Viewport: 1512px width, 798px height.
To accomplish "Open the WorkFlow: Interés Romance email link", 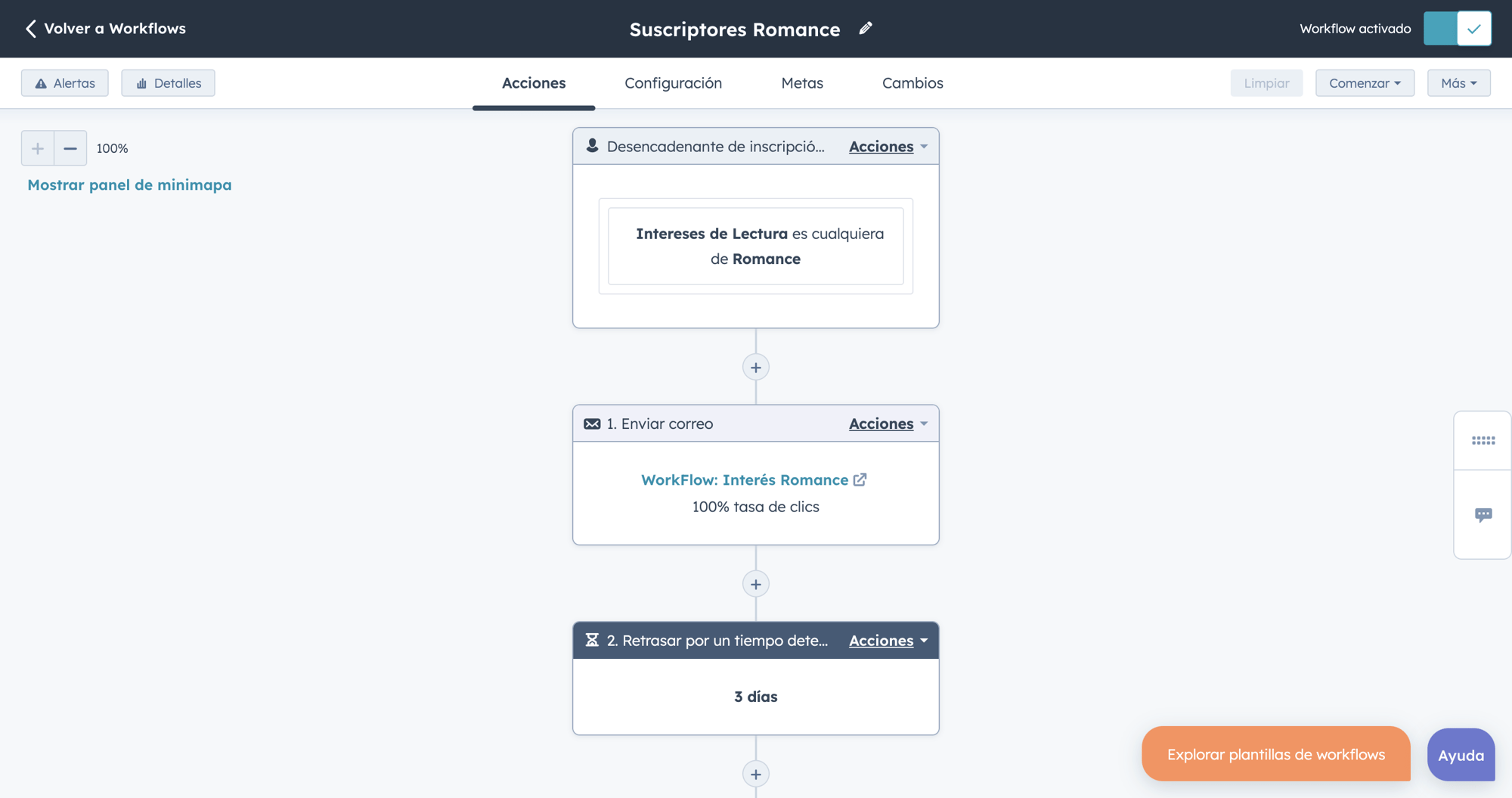I will pyautogui.click(x=745, y=480).
